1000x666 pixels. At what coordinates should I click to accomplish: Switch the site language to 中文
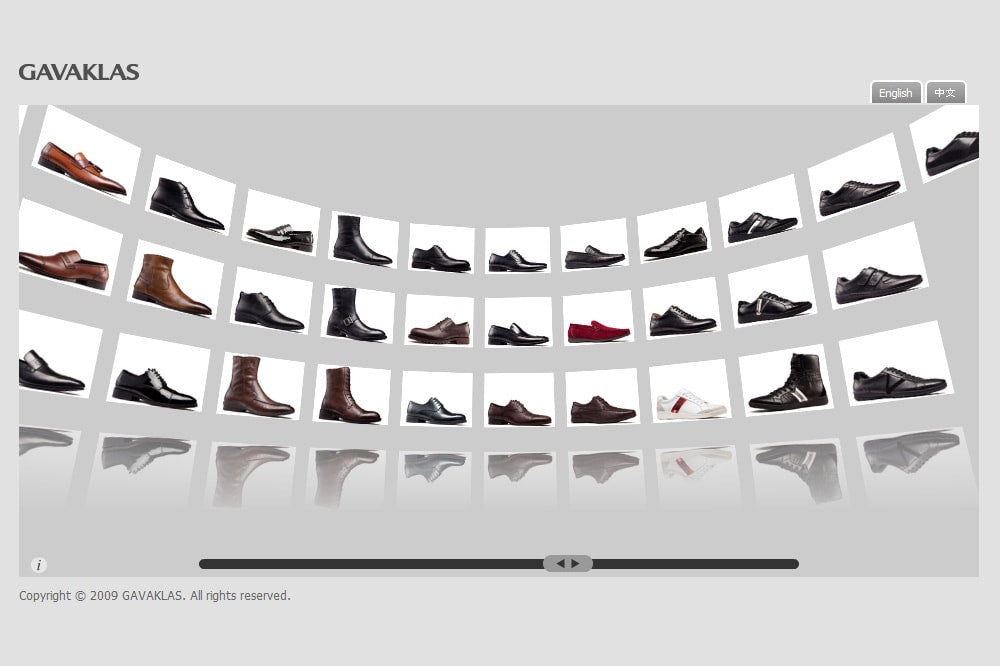[x=944, y=93]
